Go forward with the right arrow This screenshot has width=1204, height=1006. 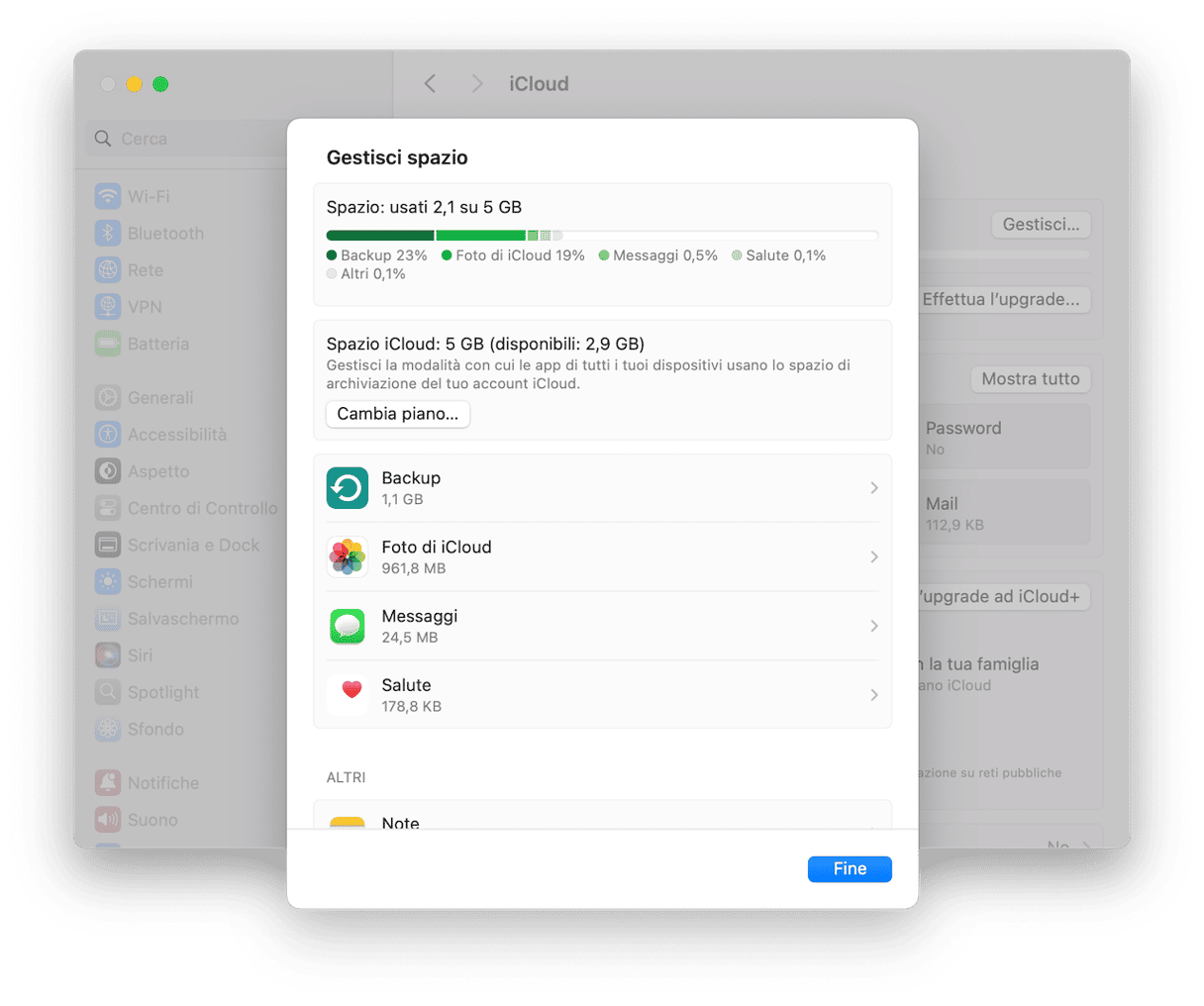[x=477, y=84]
